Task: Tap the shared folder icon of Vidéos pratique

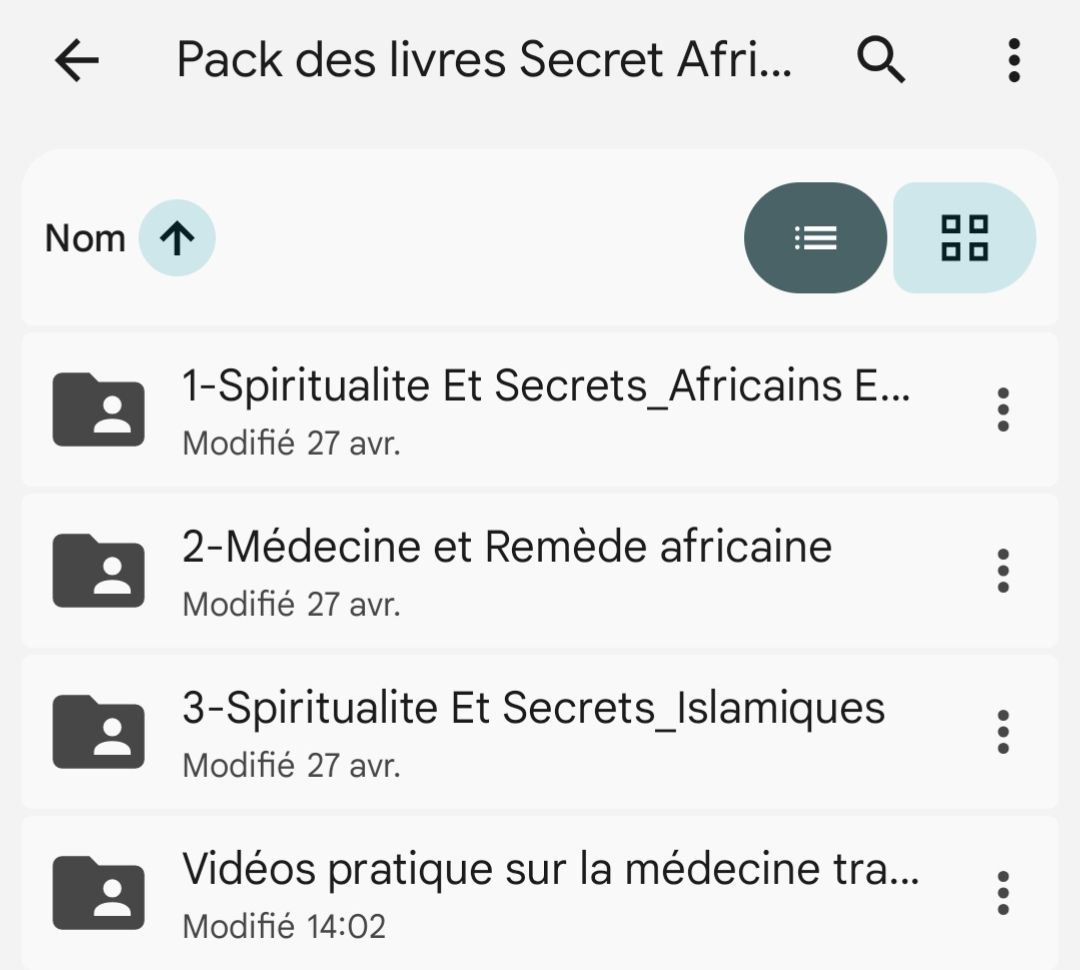Action: tap(98, 894)
